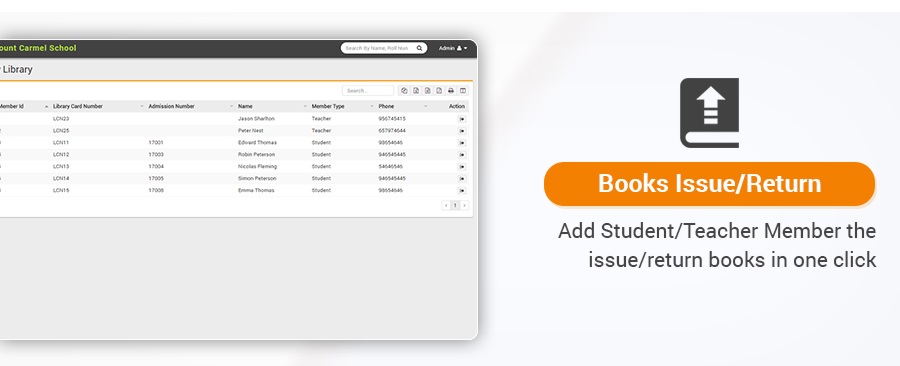Click admission number 17001

pyautogui.click(x=156, y=143)
